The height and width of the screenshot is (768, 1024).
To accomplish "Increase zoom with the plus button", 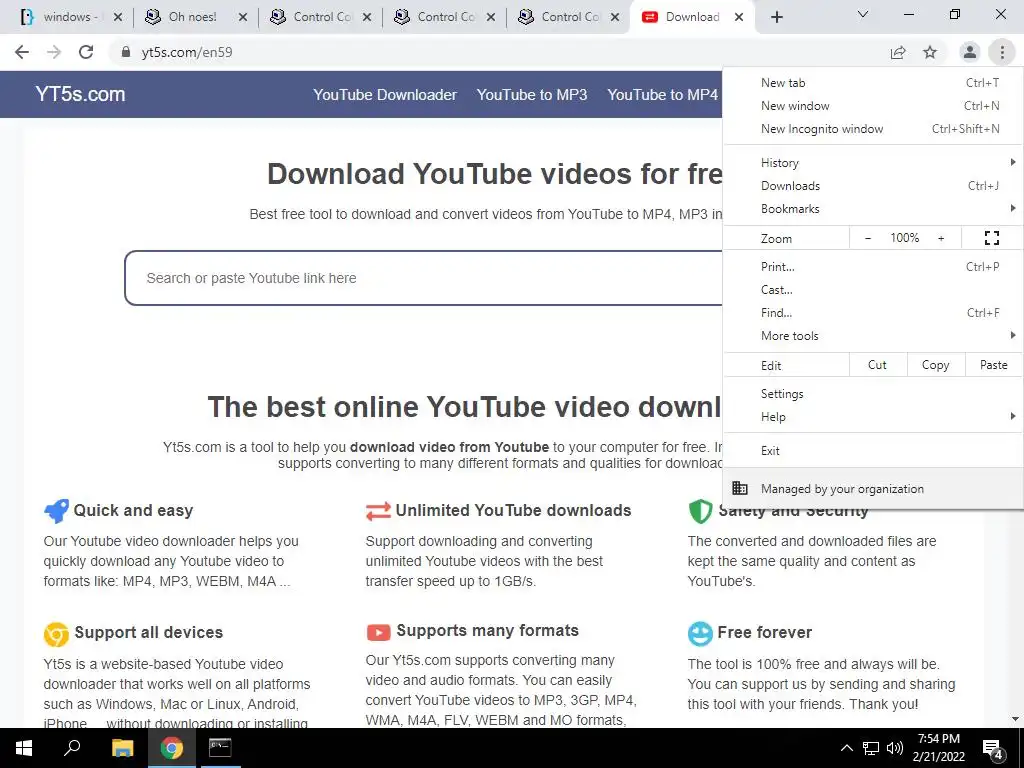I will click(x=941, y=238).
